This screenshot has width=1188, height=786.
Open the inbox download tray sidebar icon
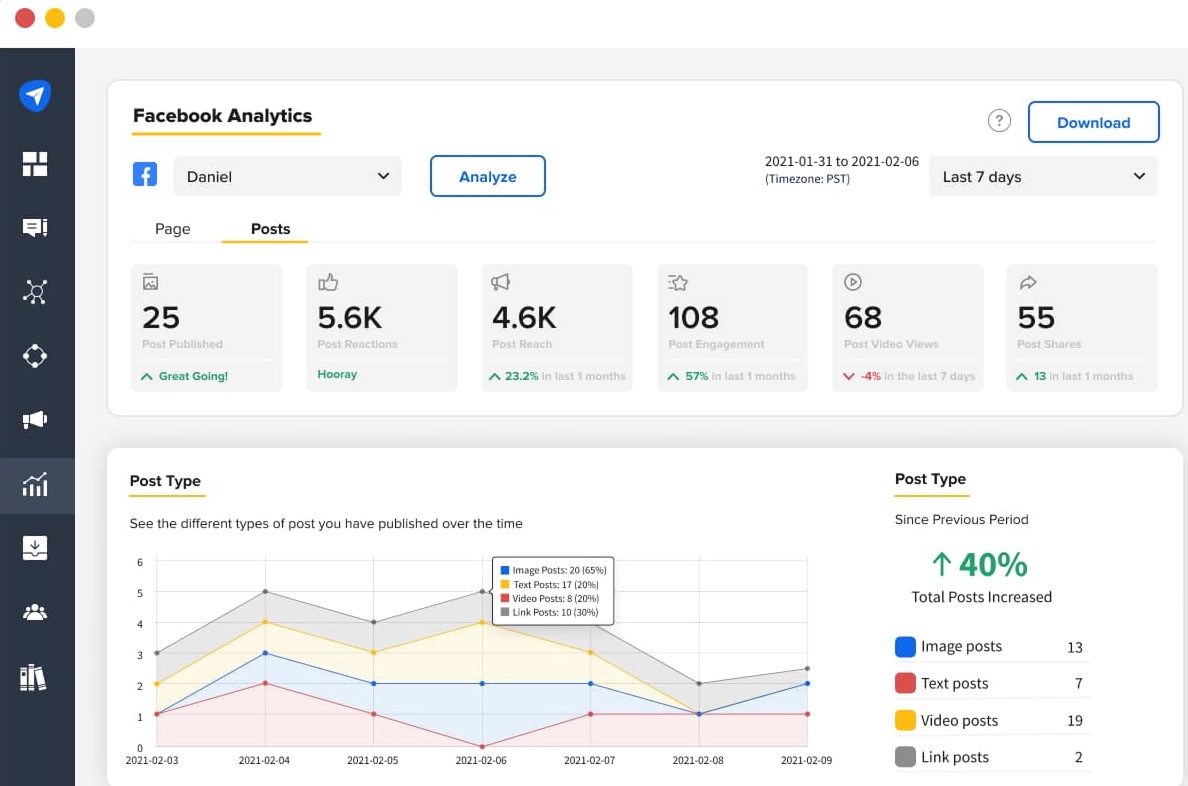35,548
